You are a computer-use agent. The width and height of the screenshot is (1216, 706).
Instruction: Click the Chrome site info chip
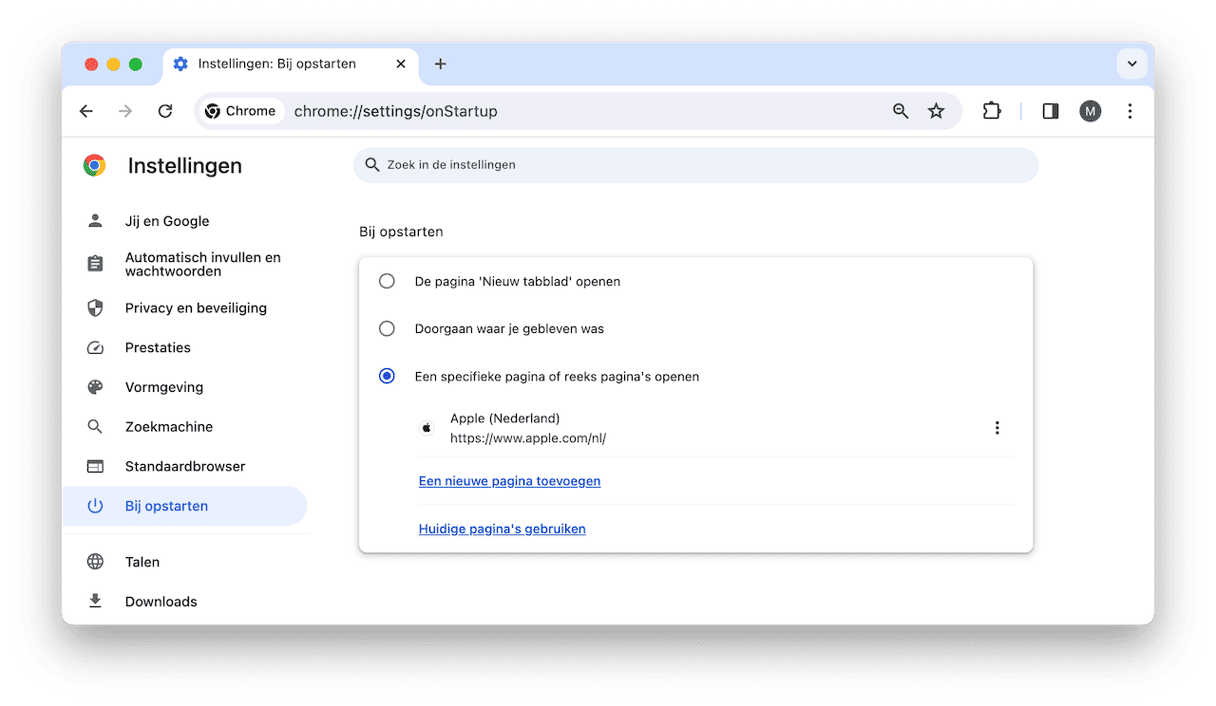pos(240,111)
